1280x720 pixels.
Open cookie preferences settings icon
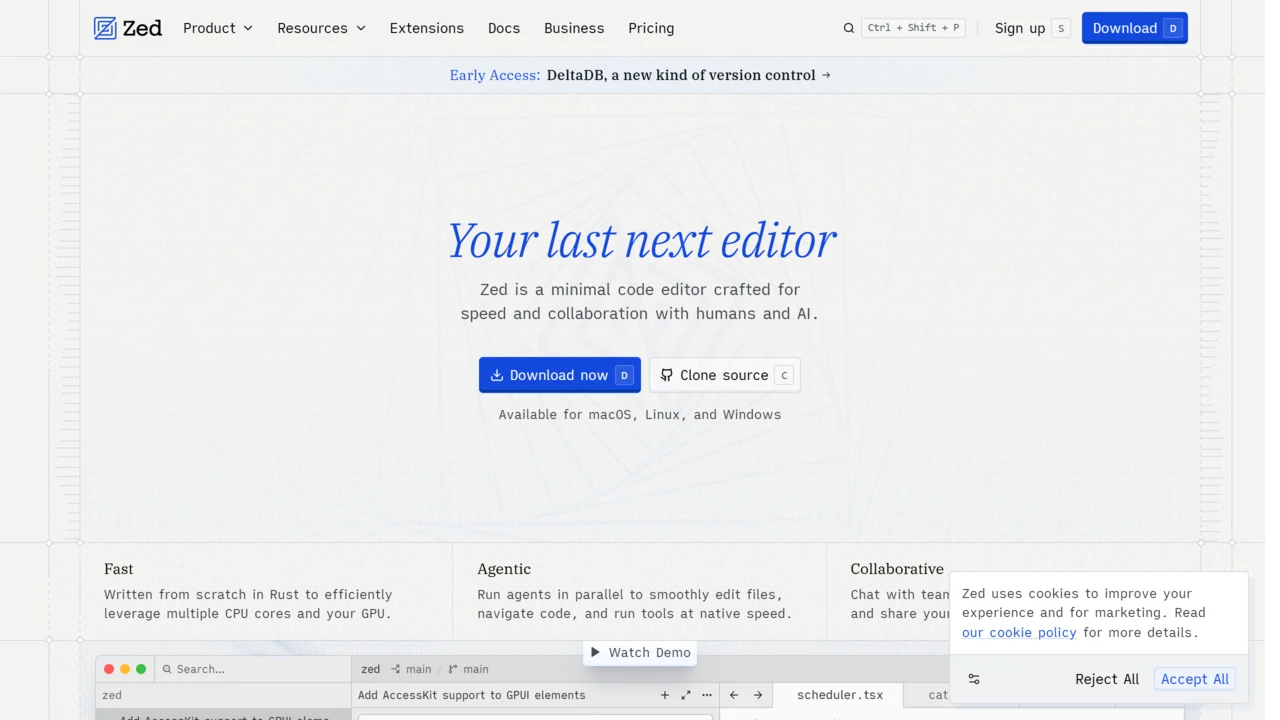pos(974,679)
